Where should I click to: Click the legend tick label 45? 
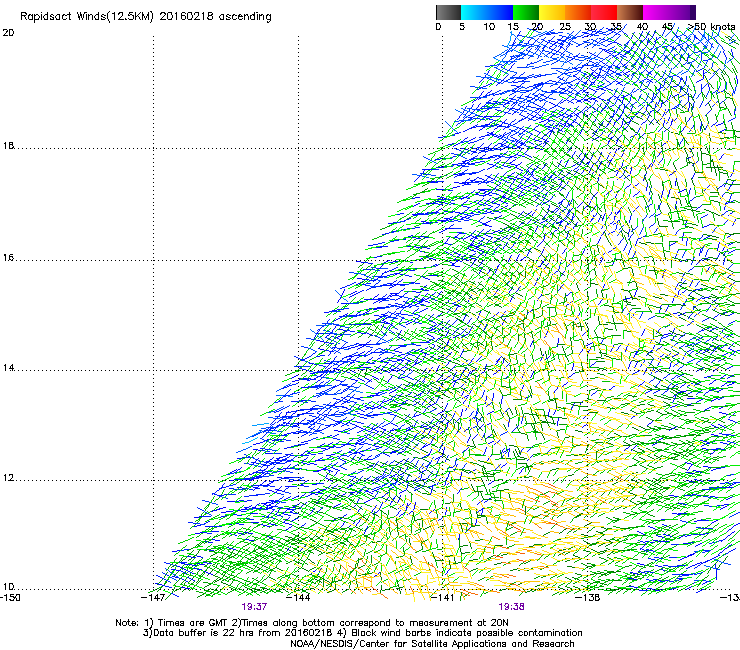(x=667, y=26)
